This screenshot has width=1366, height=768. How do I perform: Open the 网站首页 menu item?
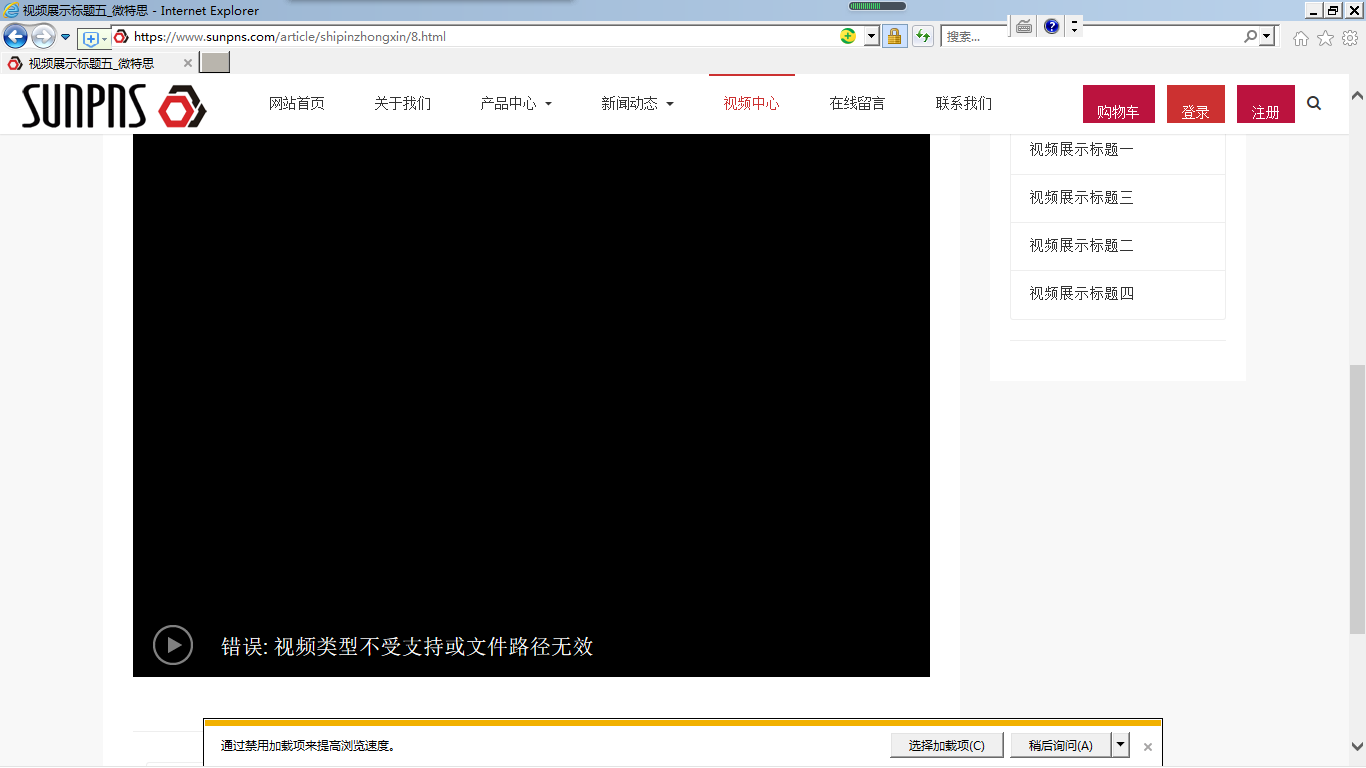point(297,103)
